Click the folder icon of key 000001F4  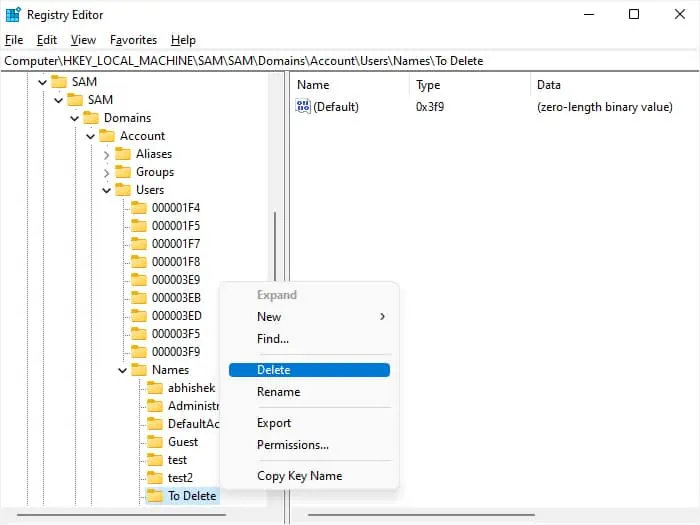coord(139,208)
